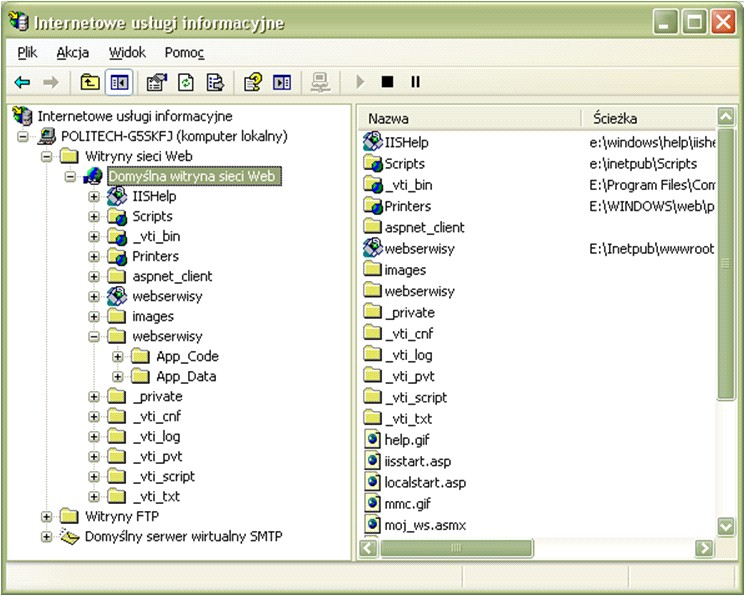Expand the Witryny FTP node
The image size is (745, 596).
46,516
